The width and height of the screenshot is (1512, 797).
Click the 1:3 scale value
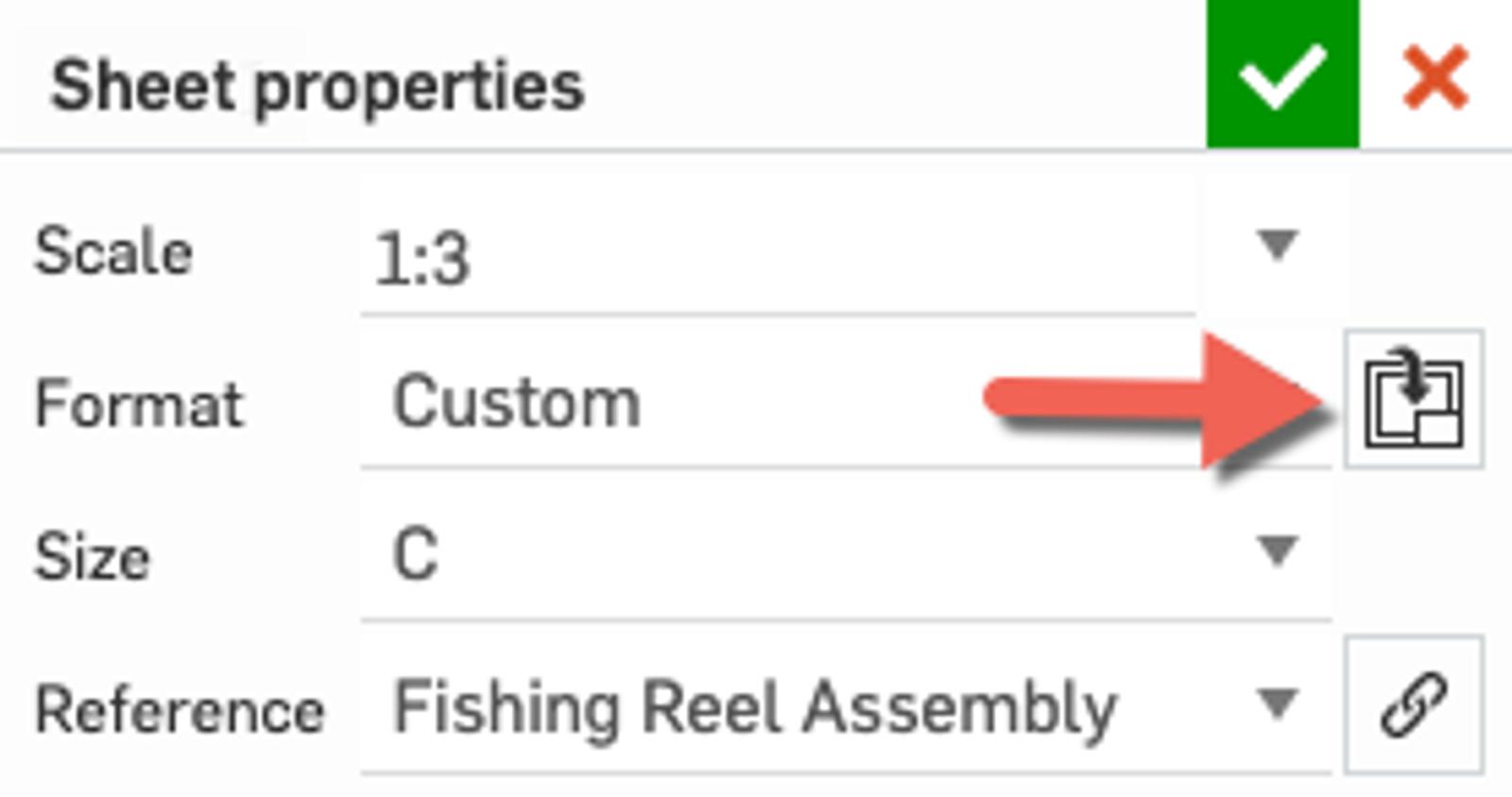pyautogui.click(x=422, y=259)
